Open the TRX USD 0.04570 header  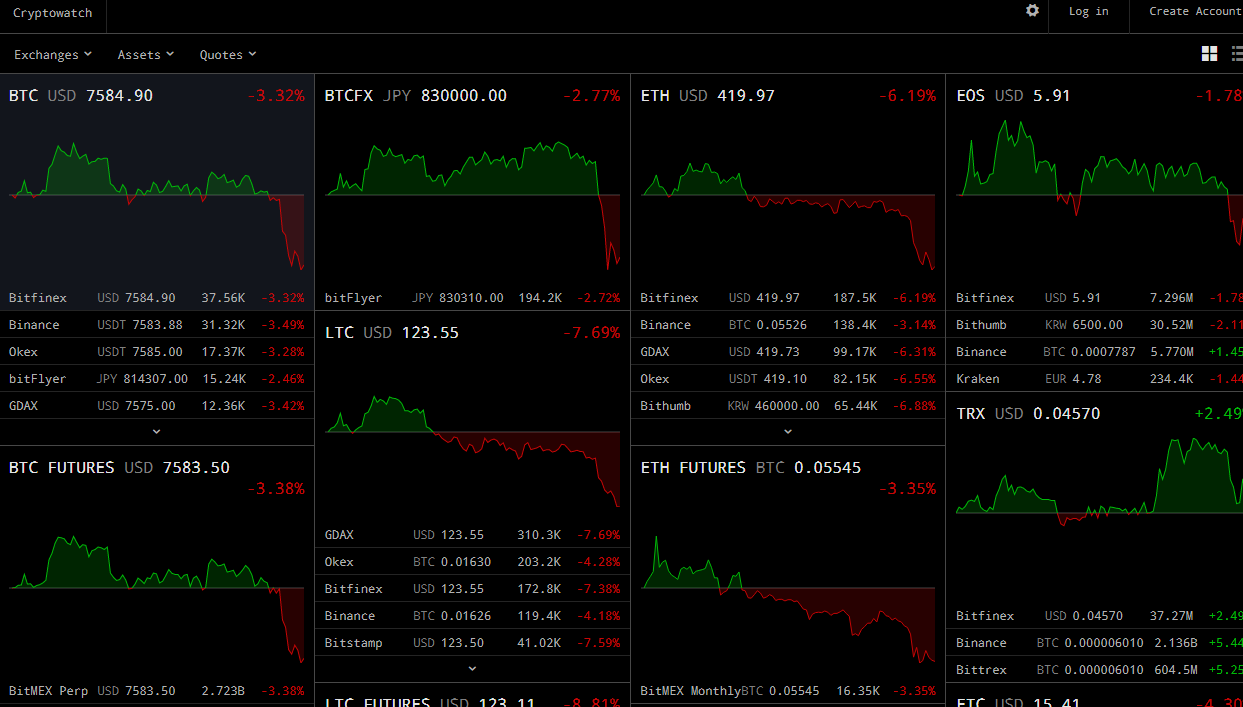pos(1099,413)
